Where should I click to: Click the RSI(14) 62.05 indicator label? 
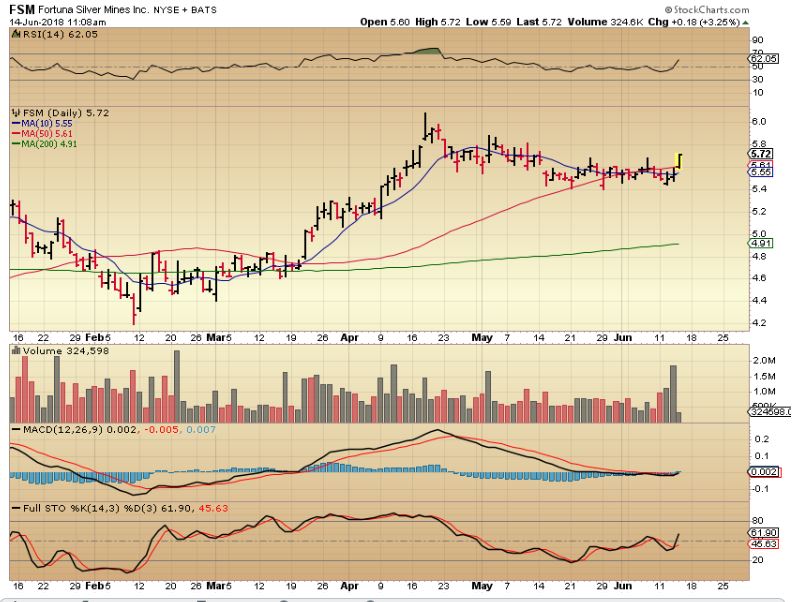point(60,34)
